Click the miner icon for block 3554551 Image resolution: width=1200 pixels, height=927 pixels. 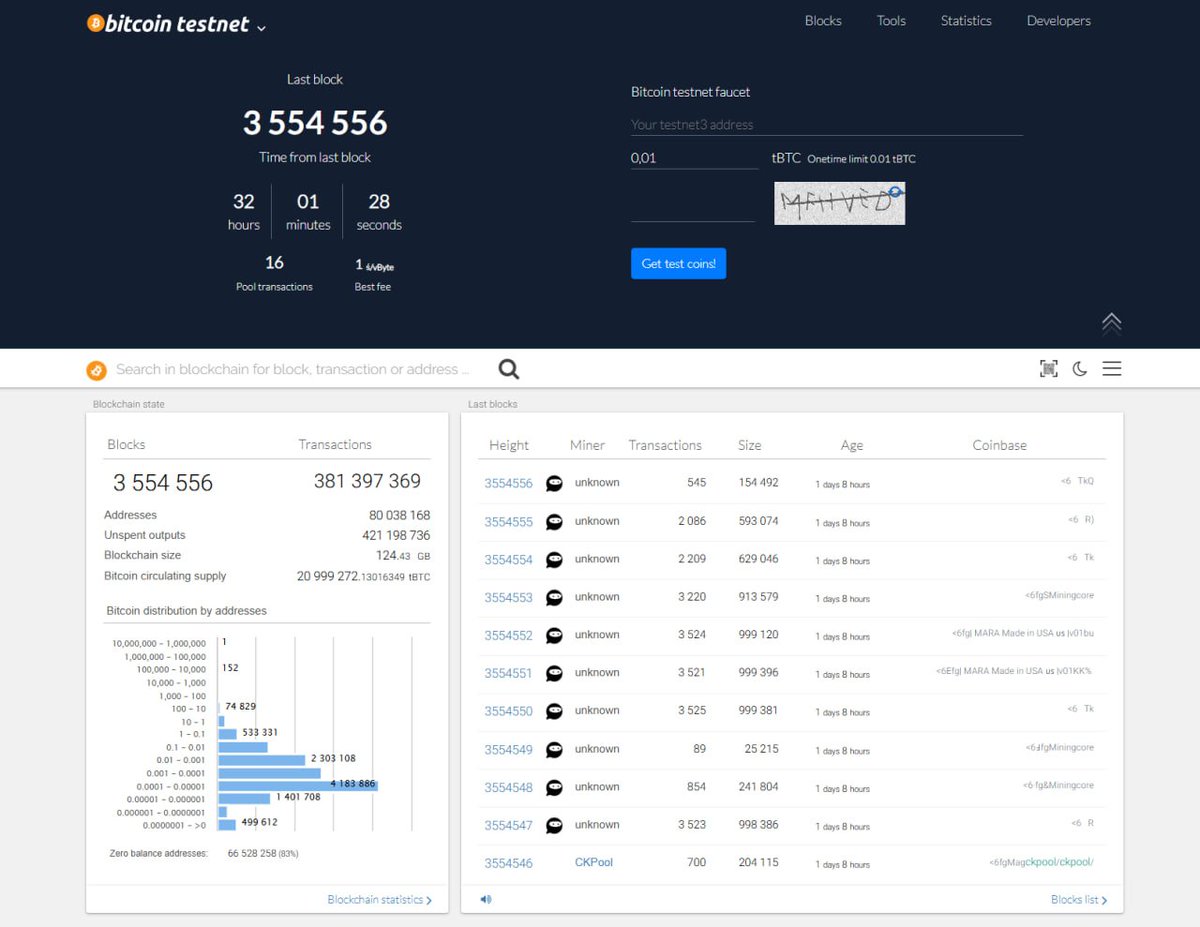tap(554, 674)
